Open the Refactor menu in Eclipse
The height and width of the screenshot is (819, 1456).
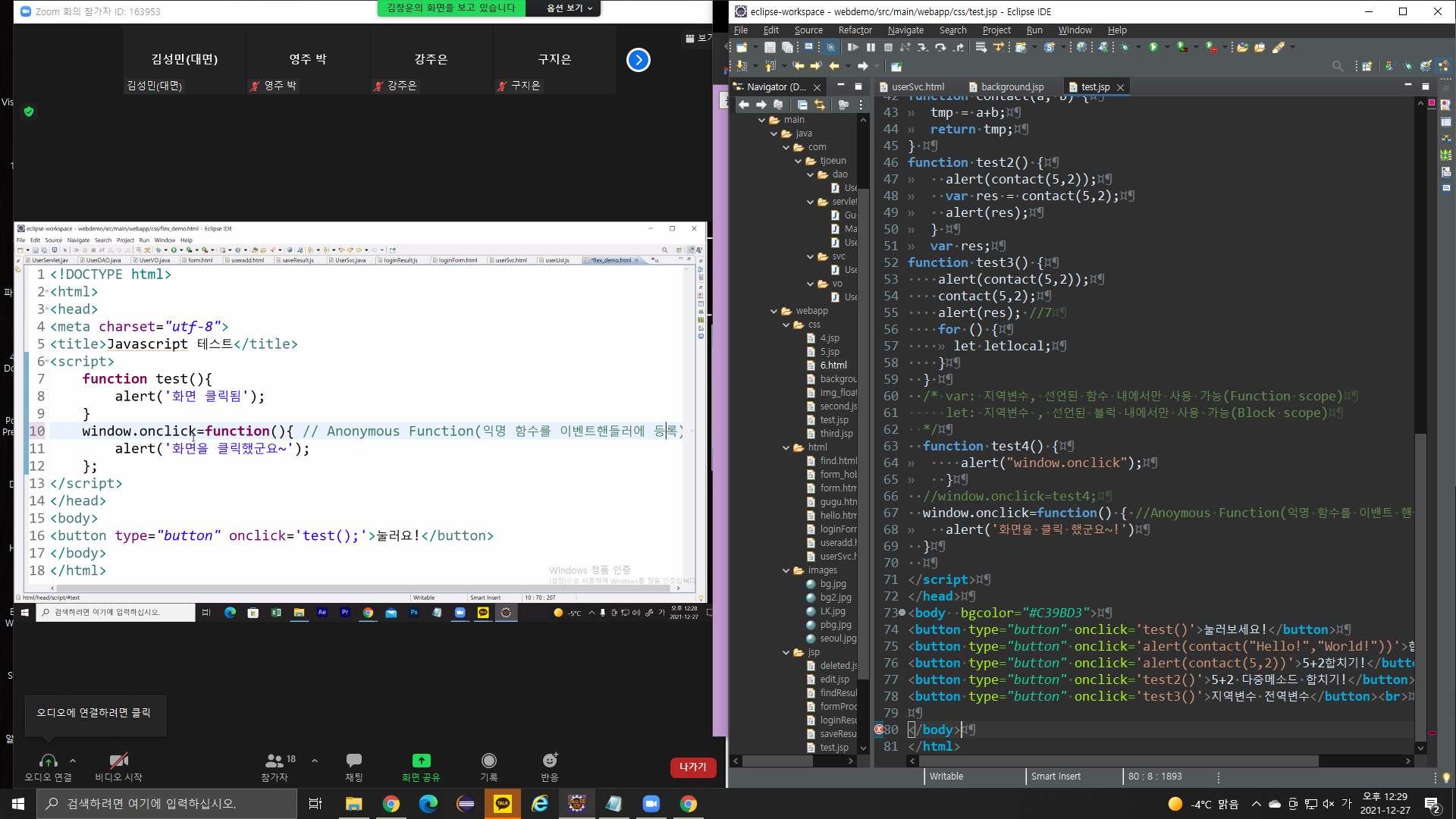coord(855,30)
